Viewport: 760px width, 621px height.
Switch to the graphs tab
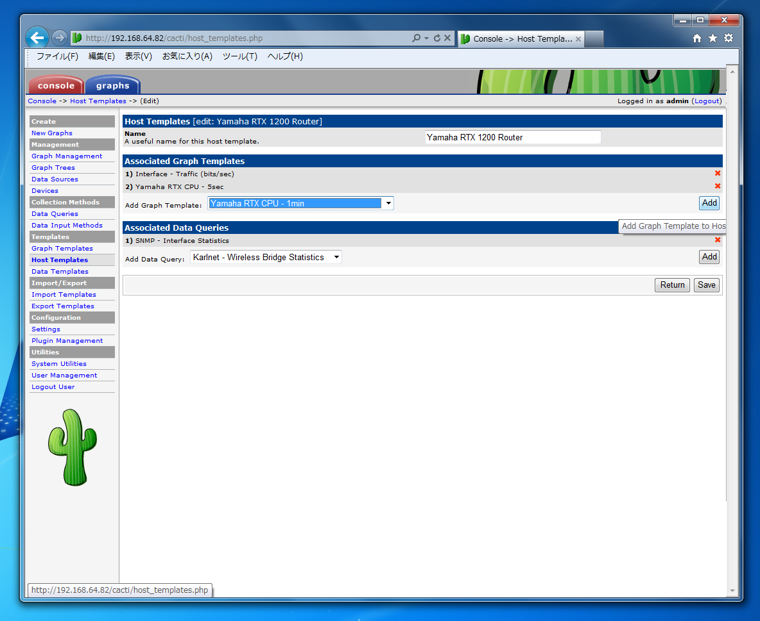[112, 85]
